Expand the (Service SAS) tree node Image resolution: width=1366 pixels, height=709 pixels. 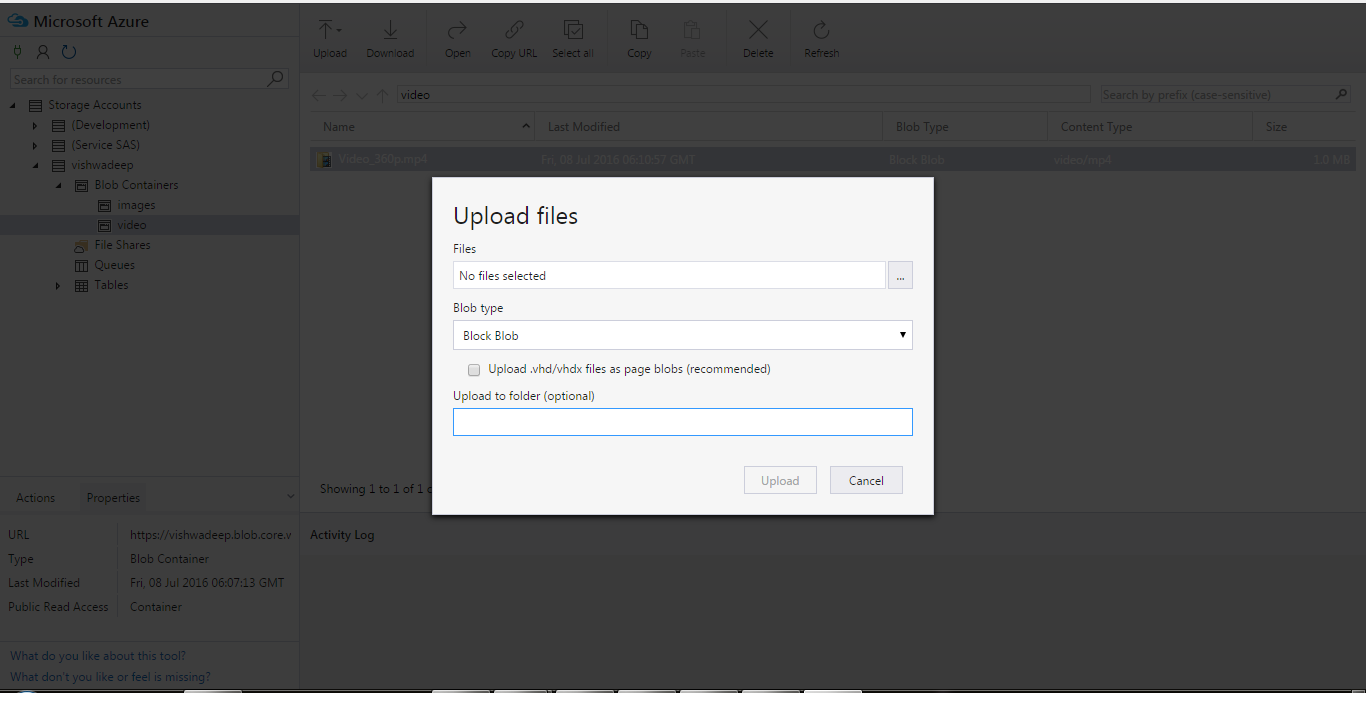[x=35, y=145]
